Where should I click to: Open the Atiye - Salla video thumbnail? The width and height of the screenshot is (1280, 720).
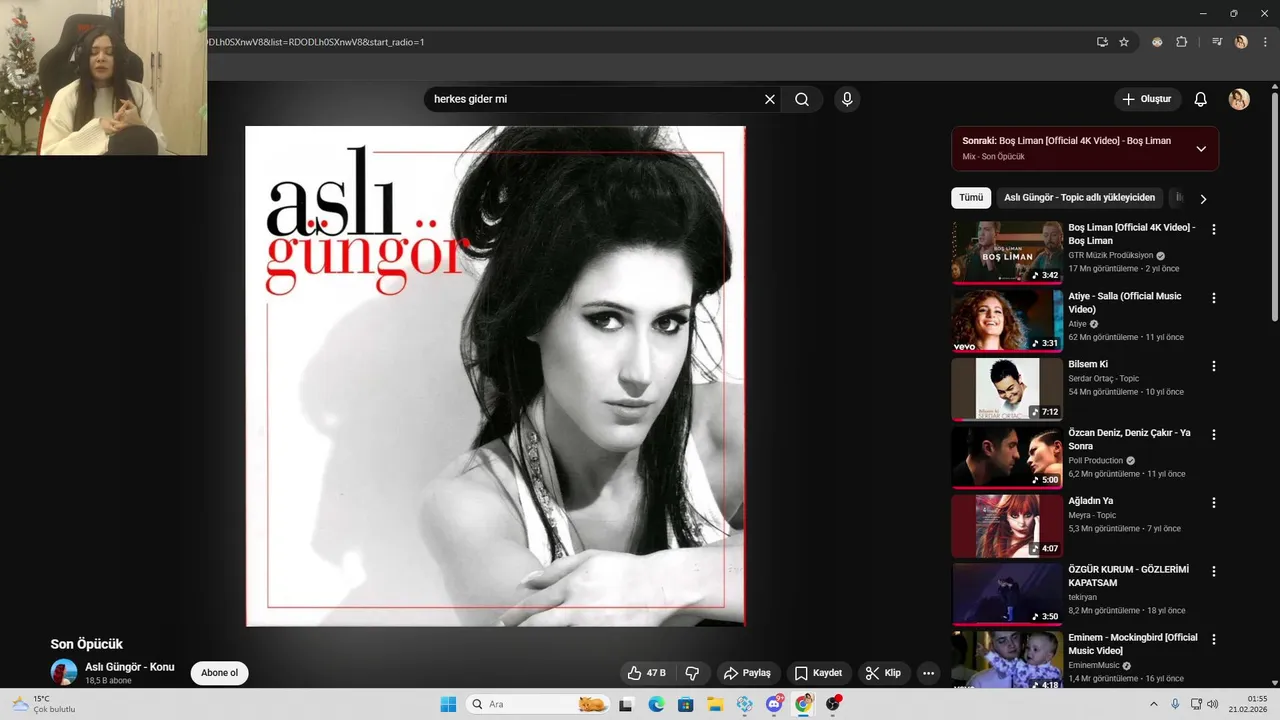1007,320
